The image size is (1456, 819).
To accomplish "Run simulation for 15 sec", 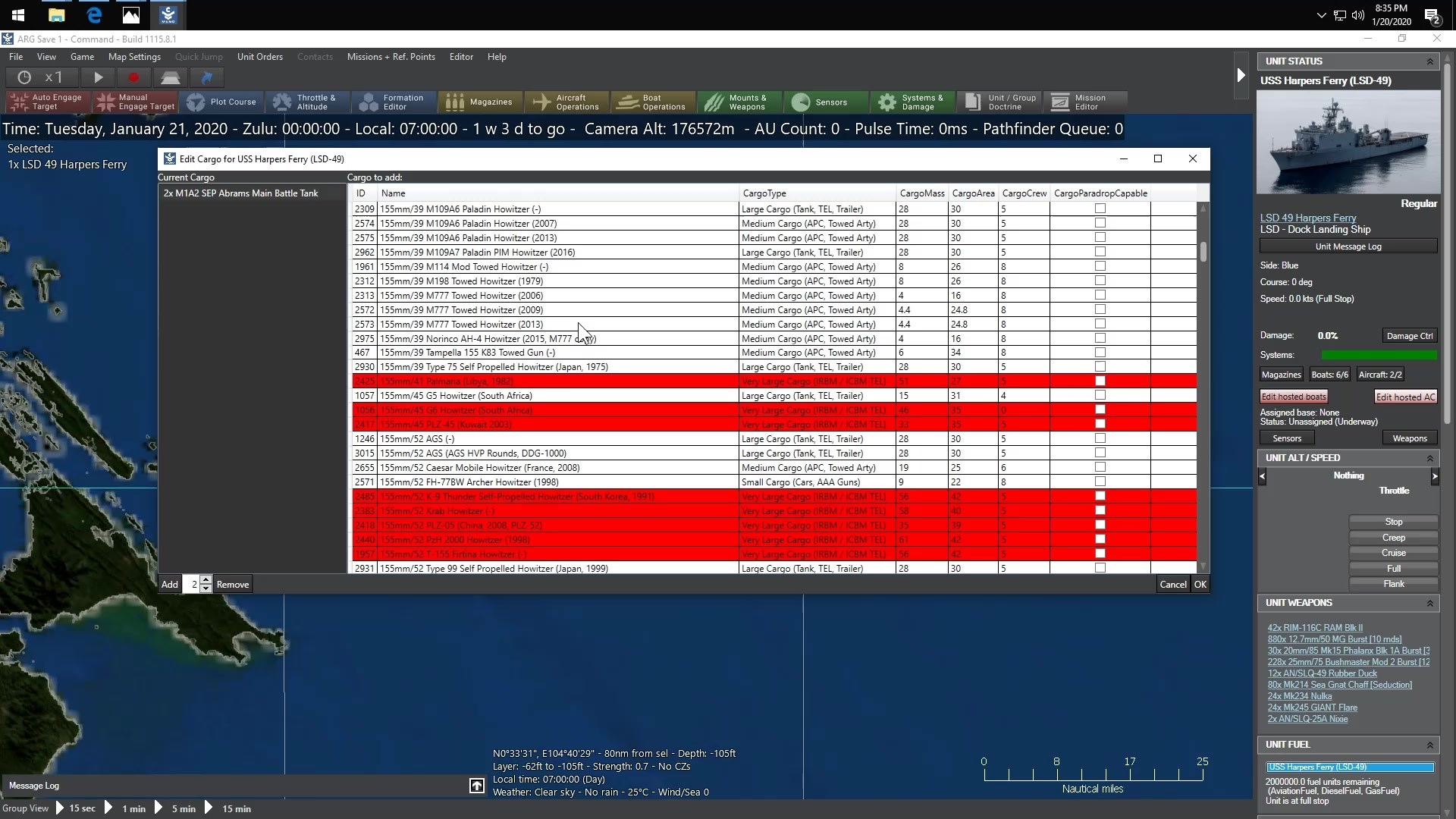I will coord(76,808).
